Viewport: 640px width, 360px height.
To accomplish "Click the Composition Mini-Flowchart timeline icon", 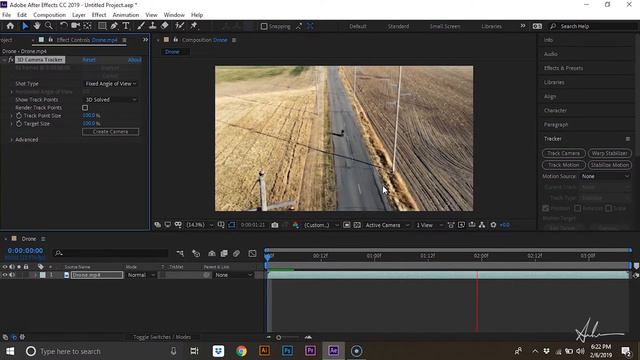I will coord(180,253).
